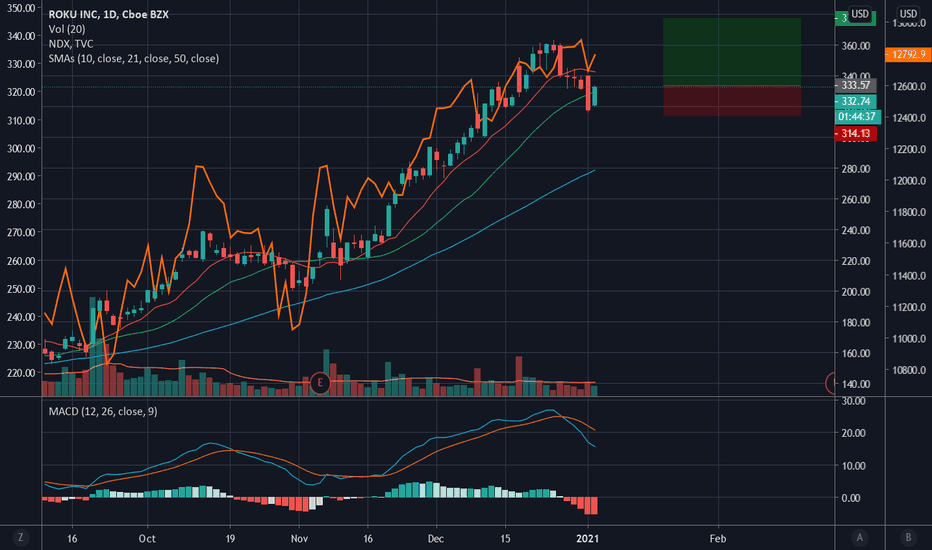Click the 10.00 label on MACD scale

[x=853, y=466]
